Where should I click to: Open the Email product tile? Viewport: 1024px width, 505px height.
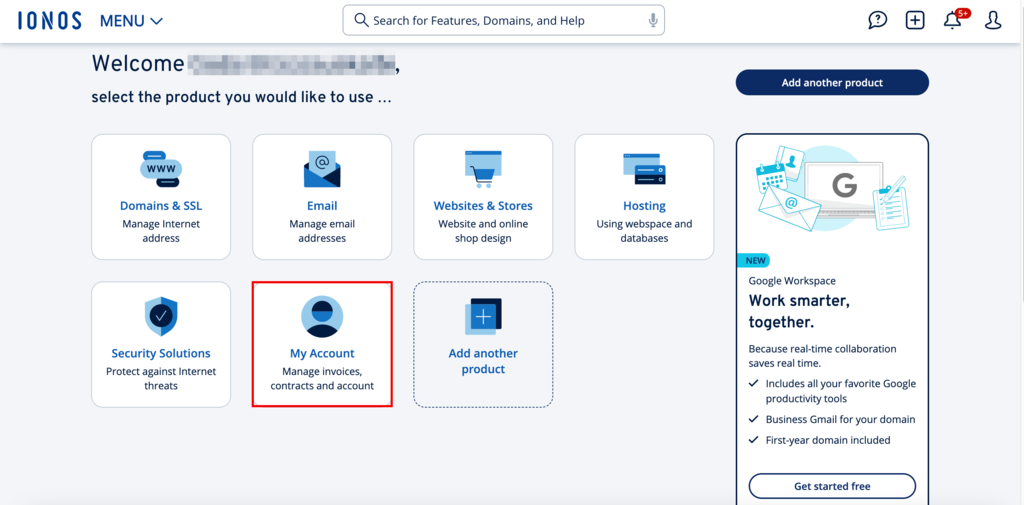(x=322, y=197)
